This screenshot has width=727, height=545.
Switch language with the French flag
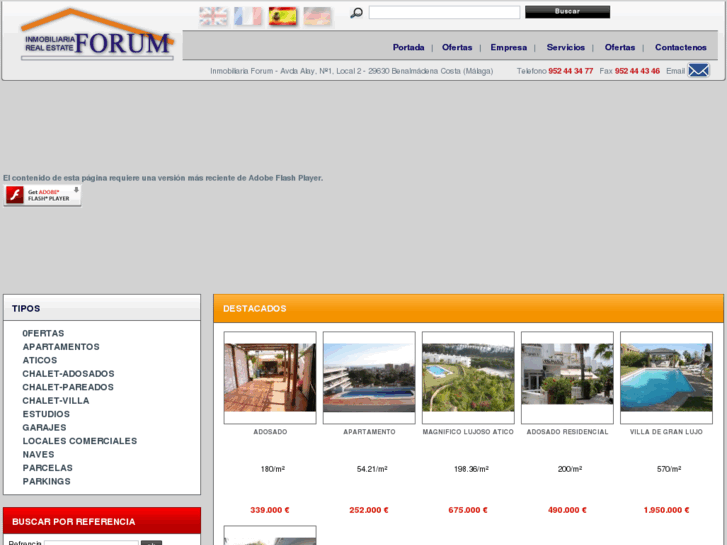click(x=248, y=16)
